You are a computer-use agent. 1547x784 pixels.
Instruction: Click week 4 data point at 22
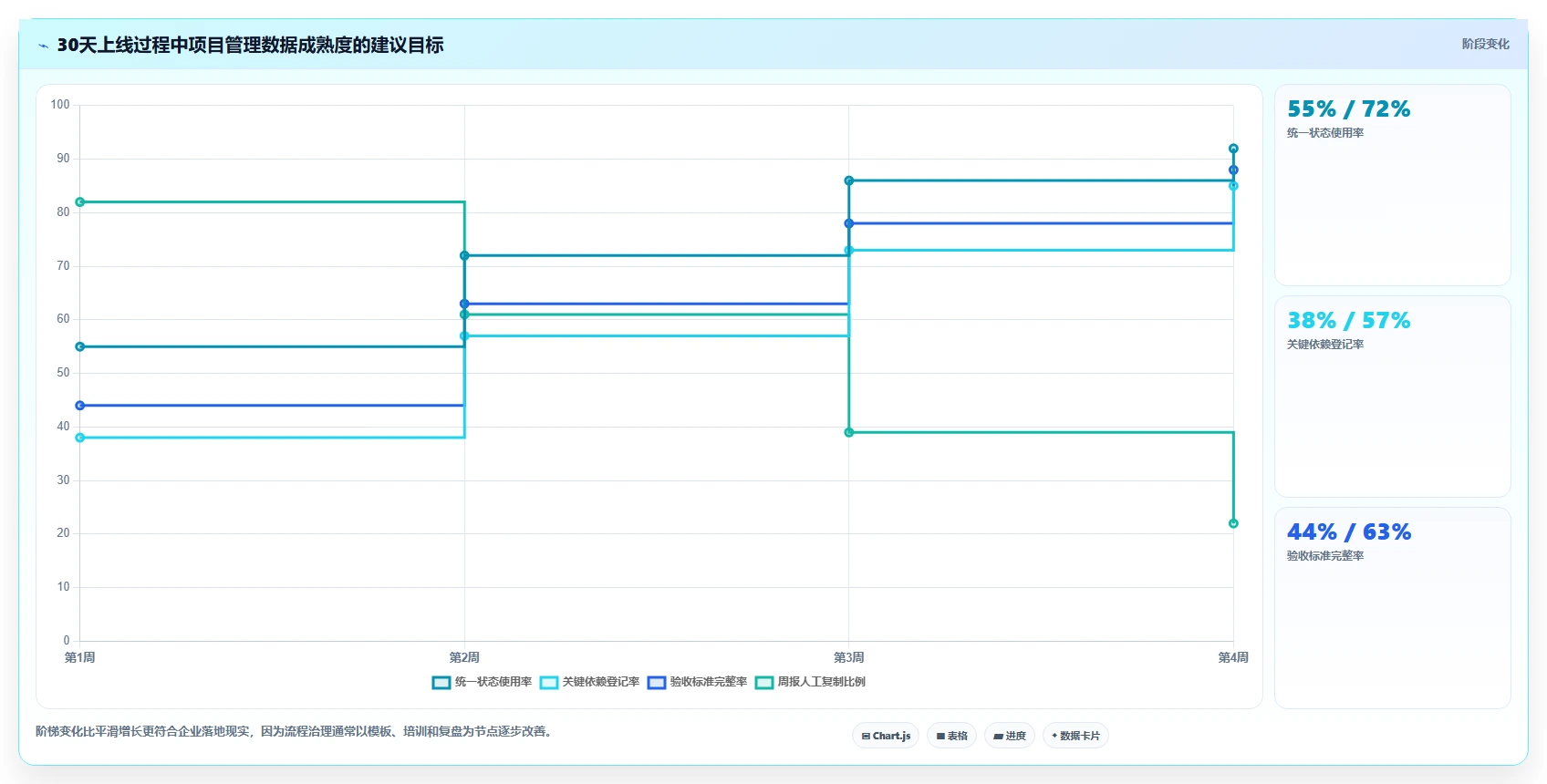point(1233,524)
